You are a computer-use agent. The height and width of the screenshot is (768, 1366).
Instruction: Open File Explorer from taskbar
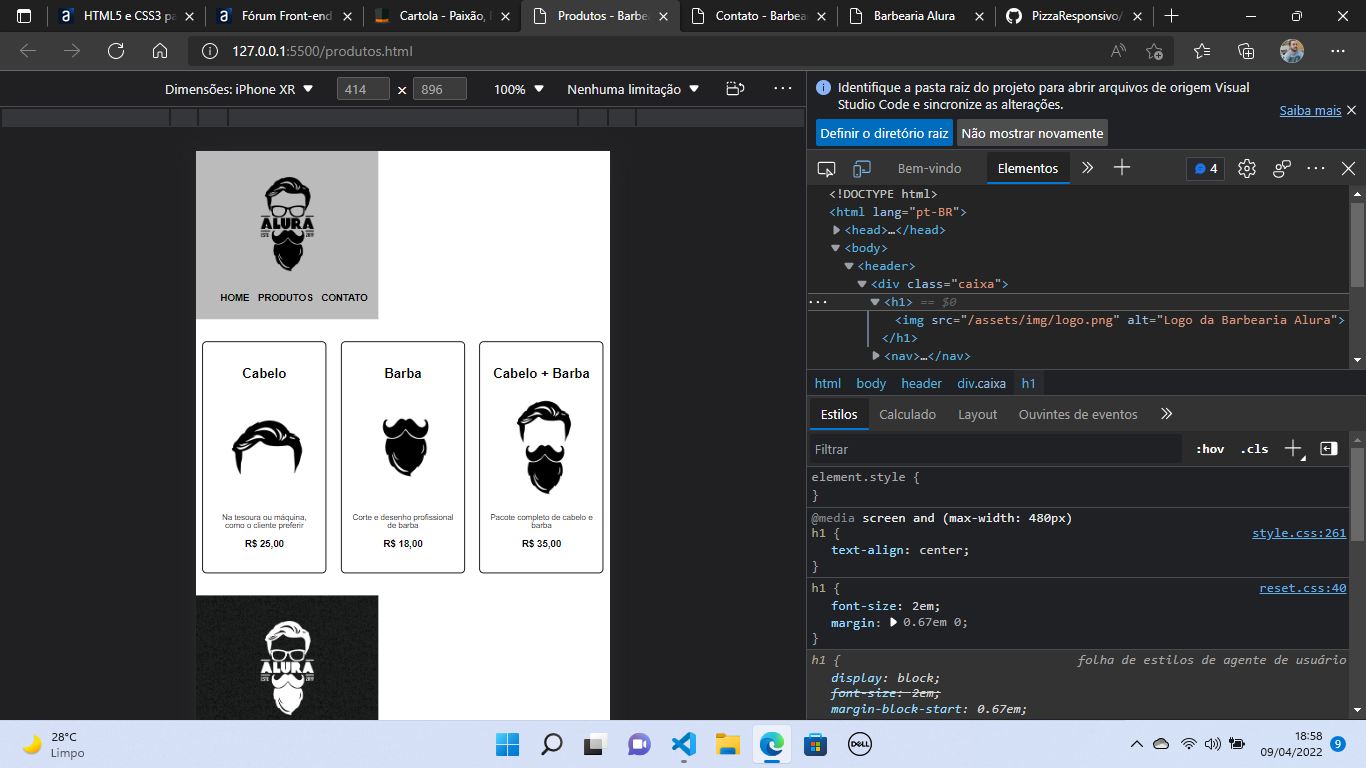pyautogui.click(x=727, y=744)
